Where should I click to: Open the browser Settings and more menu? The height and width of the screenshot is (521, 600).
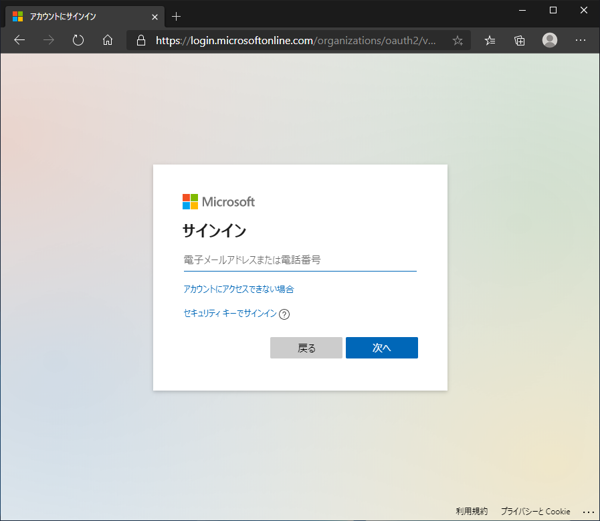tap(580, 40)
